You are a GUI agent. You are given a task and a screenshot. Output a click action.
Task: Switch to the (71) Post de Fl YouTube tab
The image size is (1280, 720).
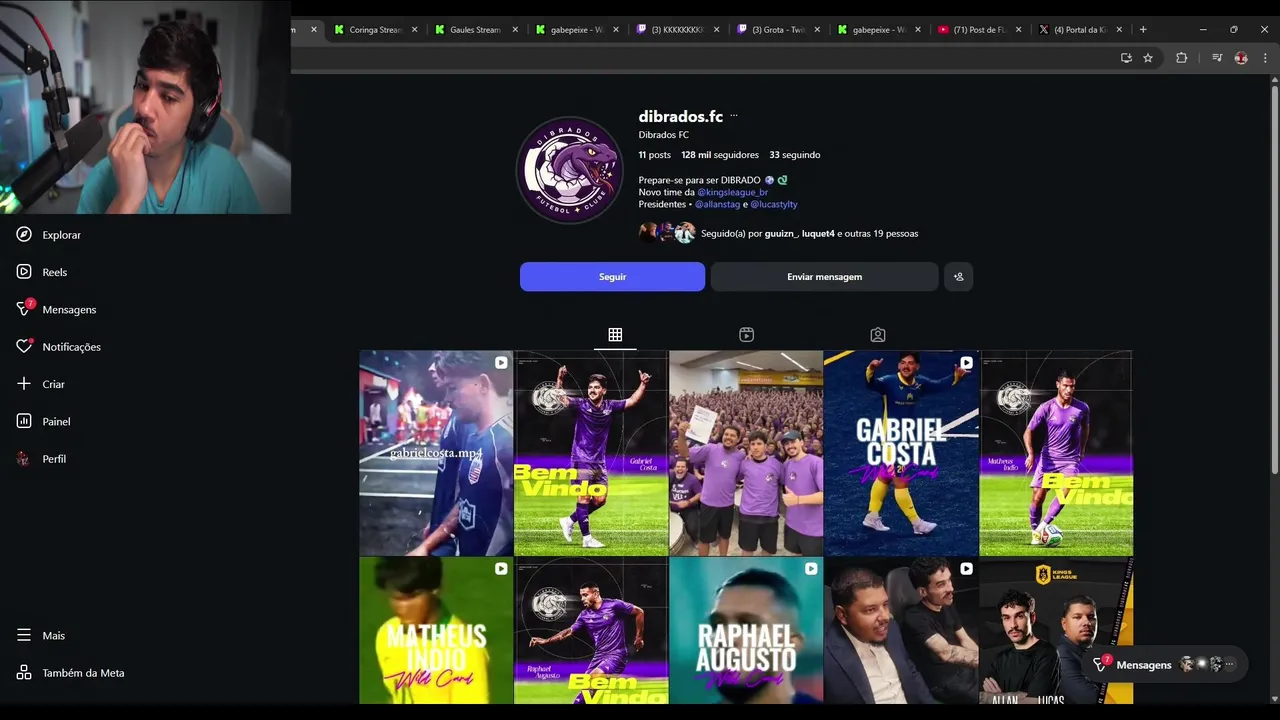click(x=979, y=30)
